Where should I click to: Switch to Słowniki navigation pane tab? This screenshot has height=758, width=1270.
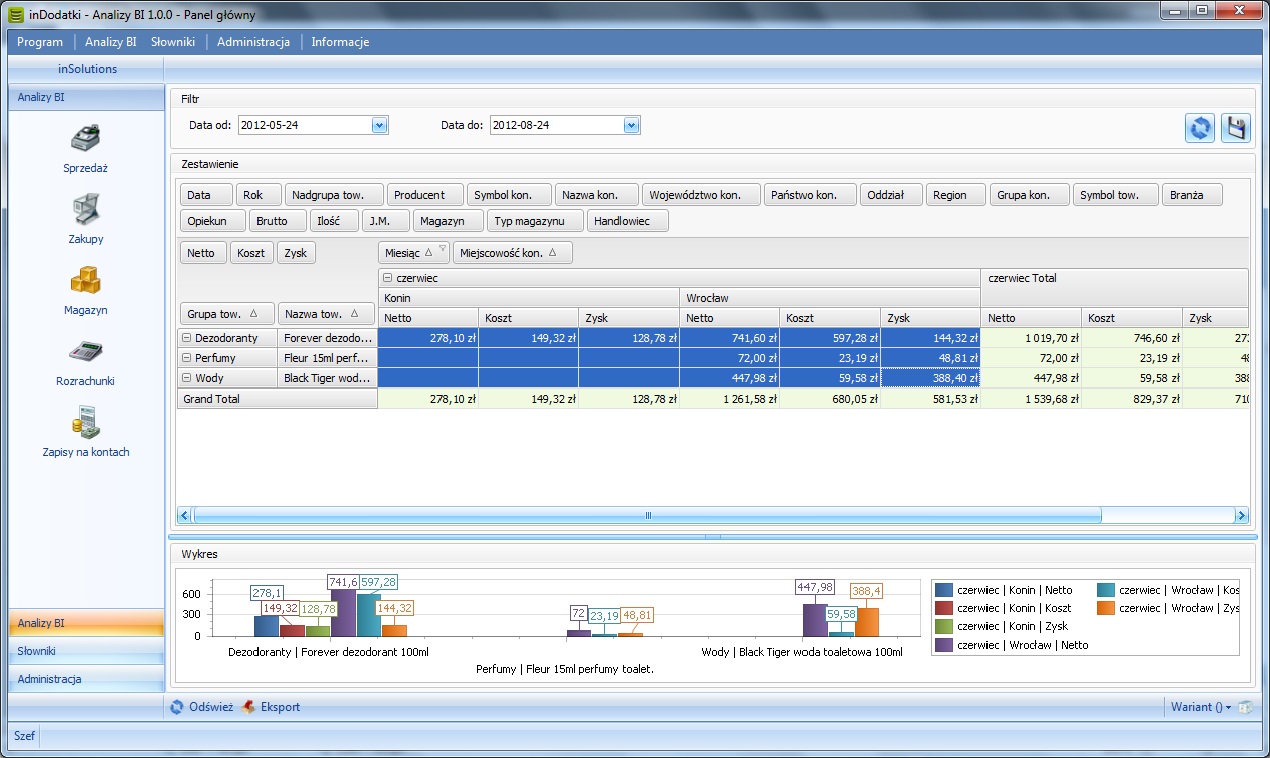86,651
